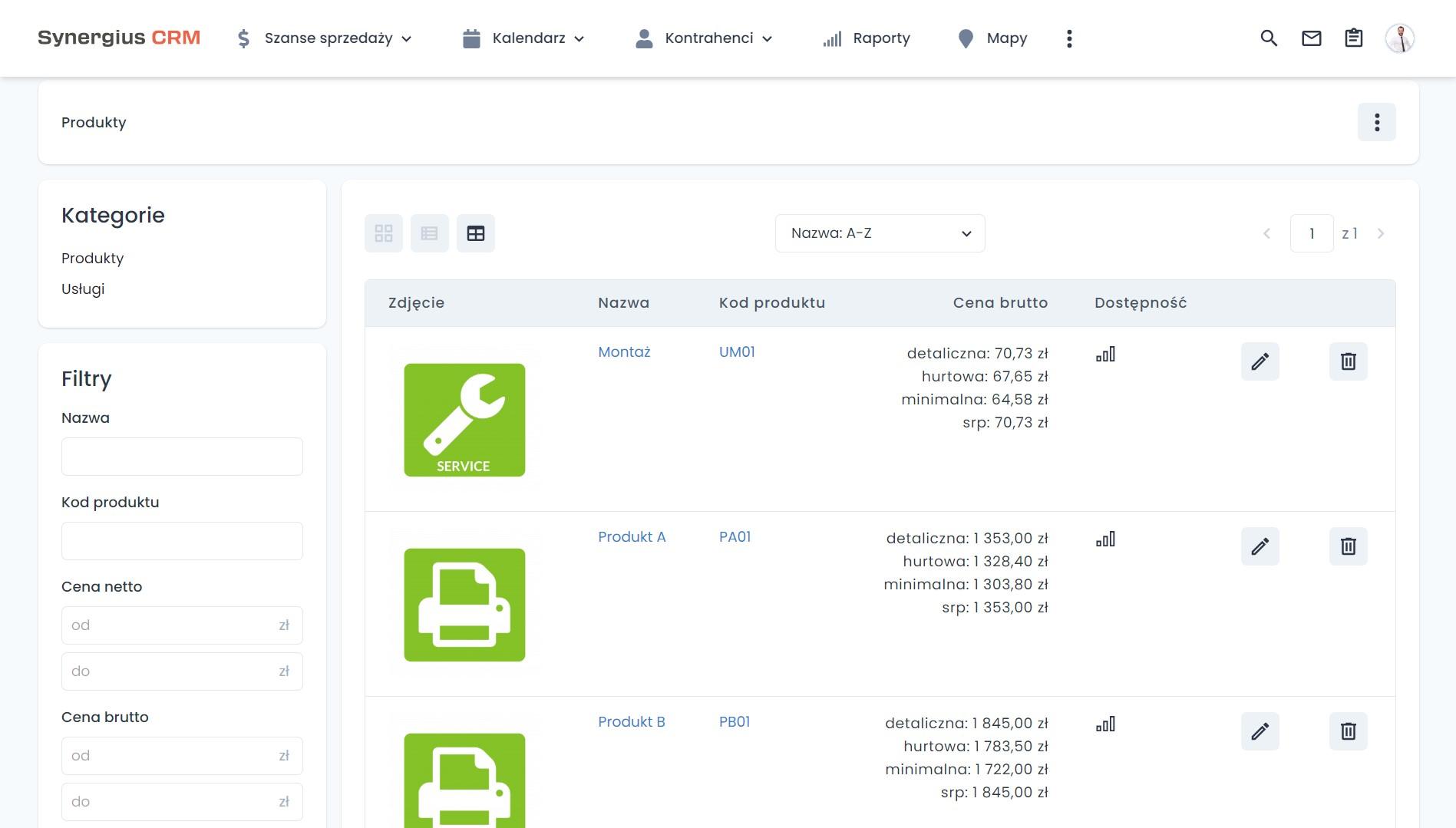
Task: Select the search icon in the top bar
Action: tap(1268, 38)
